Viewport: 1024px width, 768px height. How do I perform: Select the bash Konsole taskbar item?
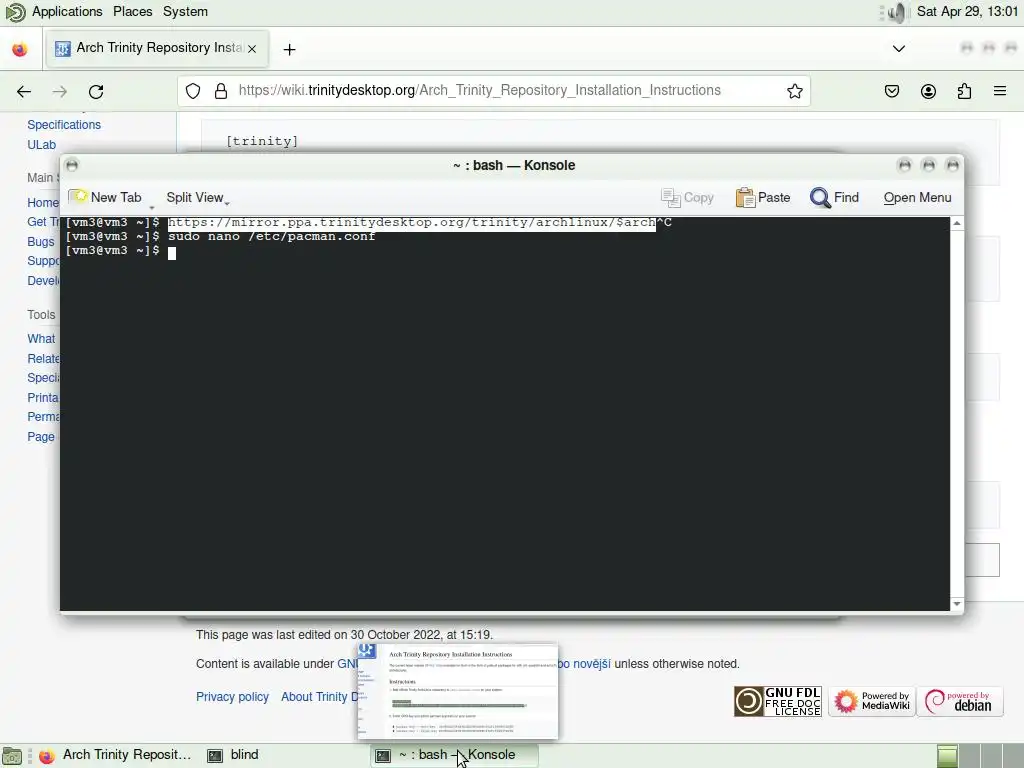(455, 755)
